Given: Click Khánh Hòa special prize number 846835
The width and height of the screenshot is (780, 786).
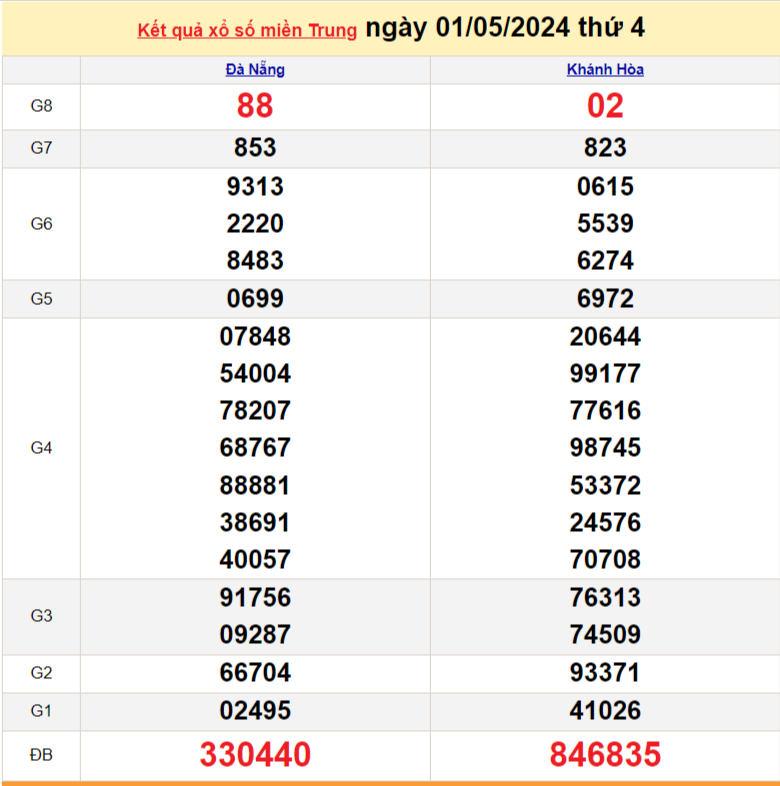Looking at the screenshot, I should click(x=605, y=754).
